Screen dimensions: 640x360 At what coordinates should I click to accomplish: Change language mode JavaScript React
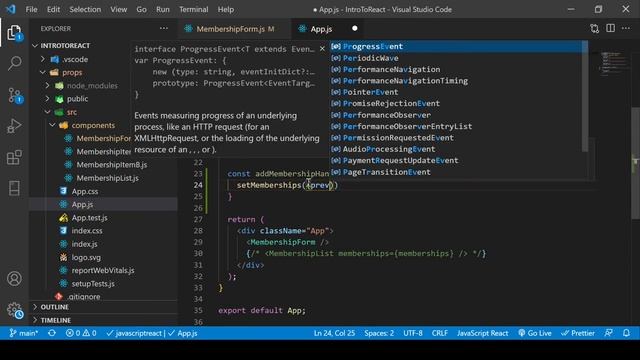coord(482,333)
